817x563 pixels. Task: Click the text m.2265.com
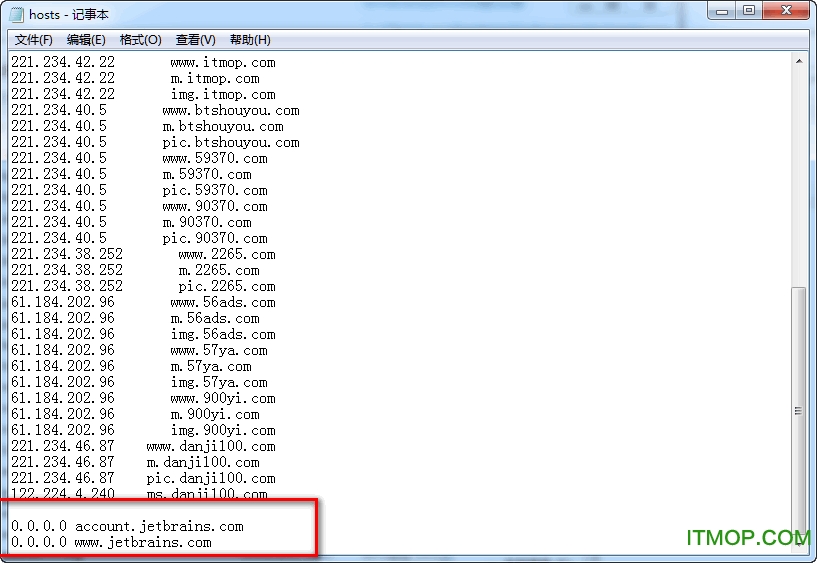pos(219,271)
